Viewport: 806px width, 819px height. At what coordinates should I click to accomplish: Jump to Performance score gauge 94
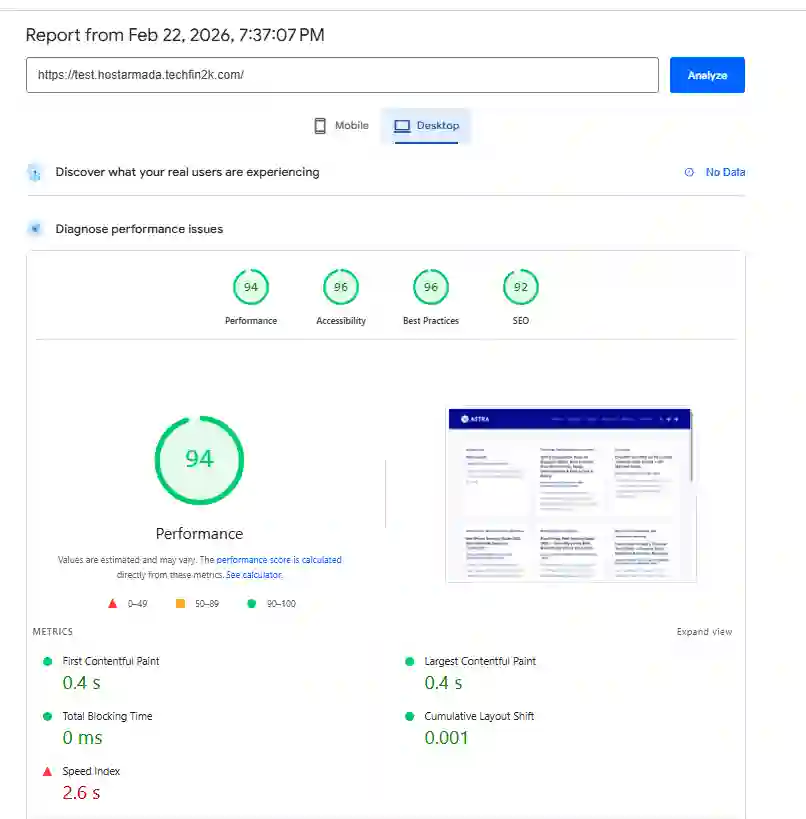click(251, 287)
